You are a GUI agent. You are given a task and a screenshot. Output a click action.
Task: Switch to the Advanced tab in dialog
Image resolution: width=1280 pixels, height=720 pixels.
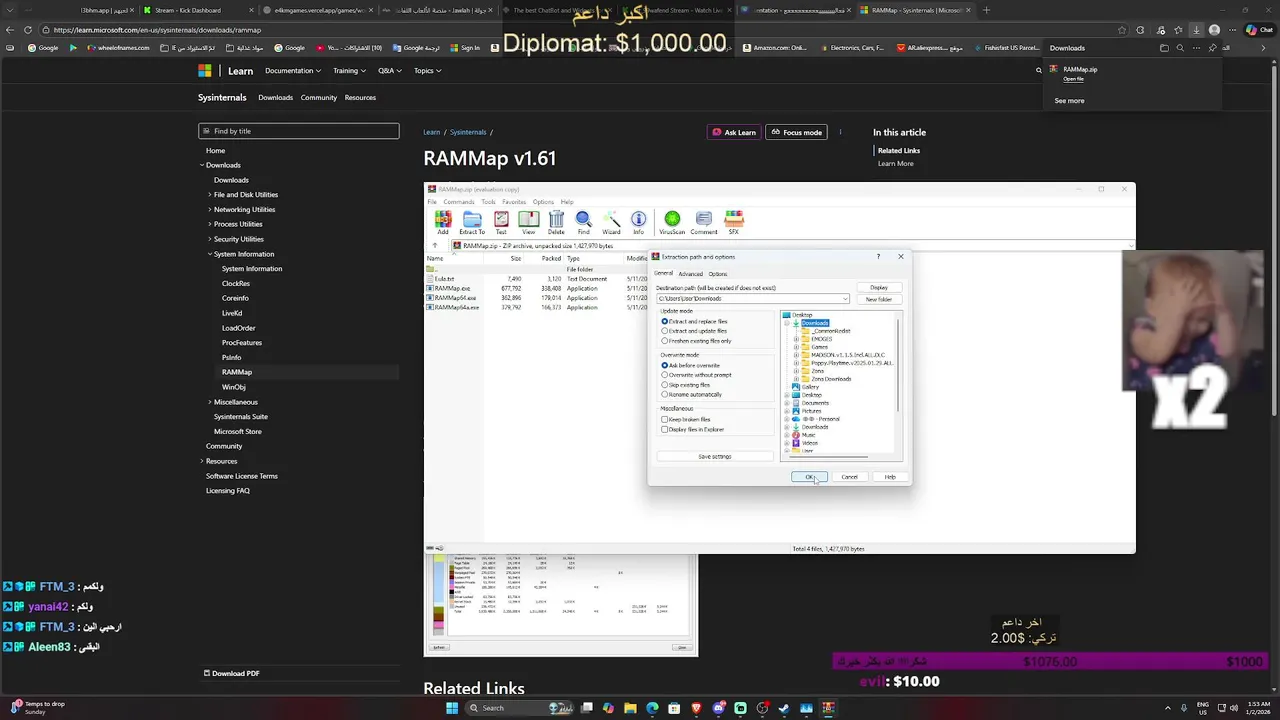(690, 274)
